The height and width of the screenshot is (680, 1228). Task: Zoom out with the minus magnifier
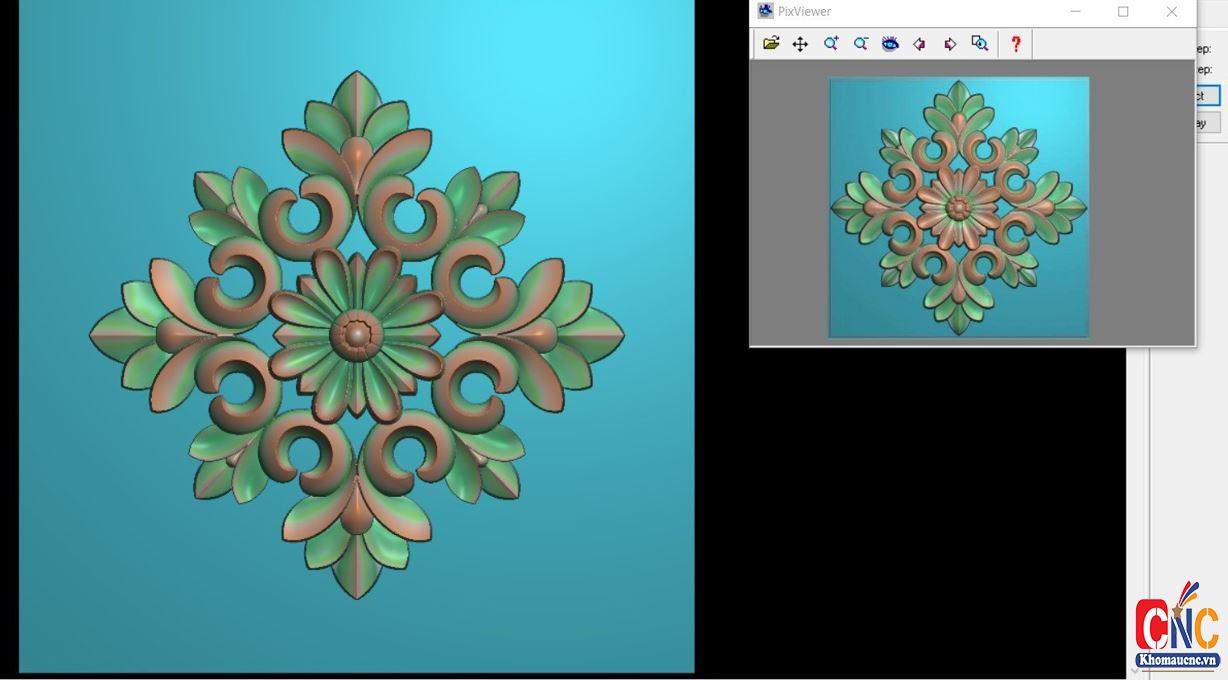coord(861,43)
